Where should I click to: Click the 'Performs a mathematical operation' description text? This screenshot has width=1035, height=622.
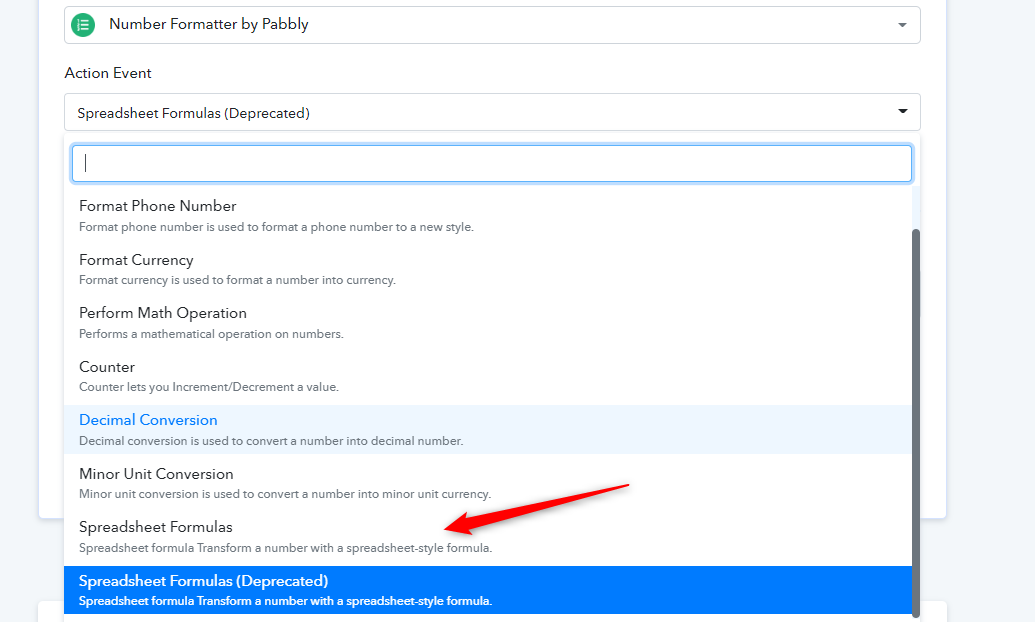(x=211, y=334)
